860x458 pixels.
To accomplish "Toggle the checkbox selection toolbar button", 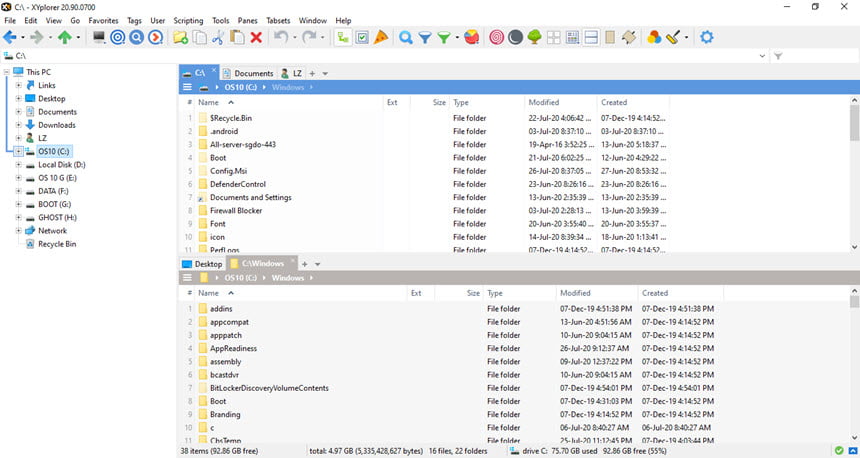I will click(362, 37).
